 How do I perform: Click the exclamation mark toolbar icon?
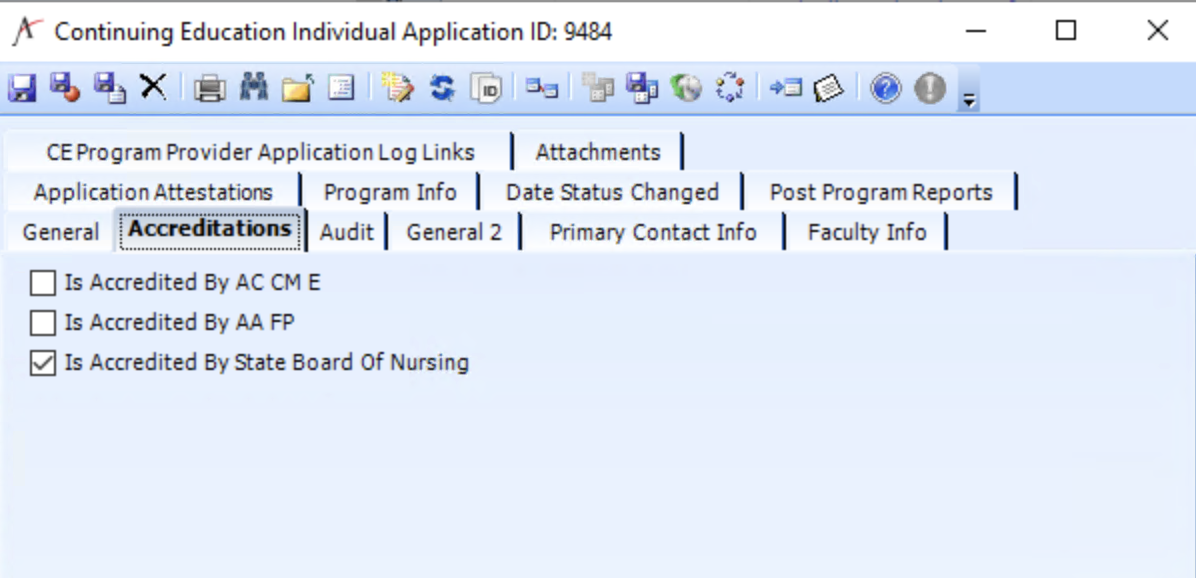pos(929,87)
